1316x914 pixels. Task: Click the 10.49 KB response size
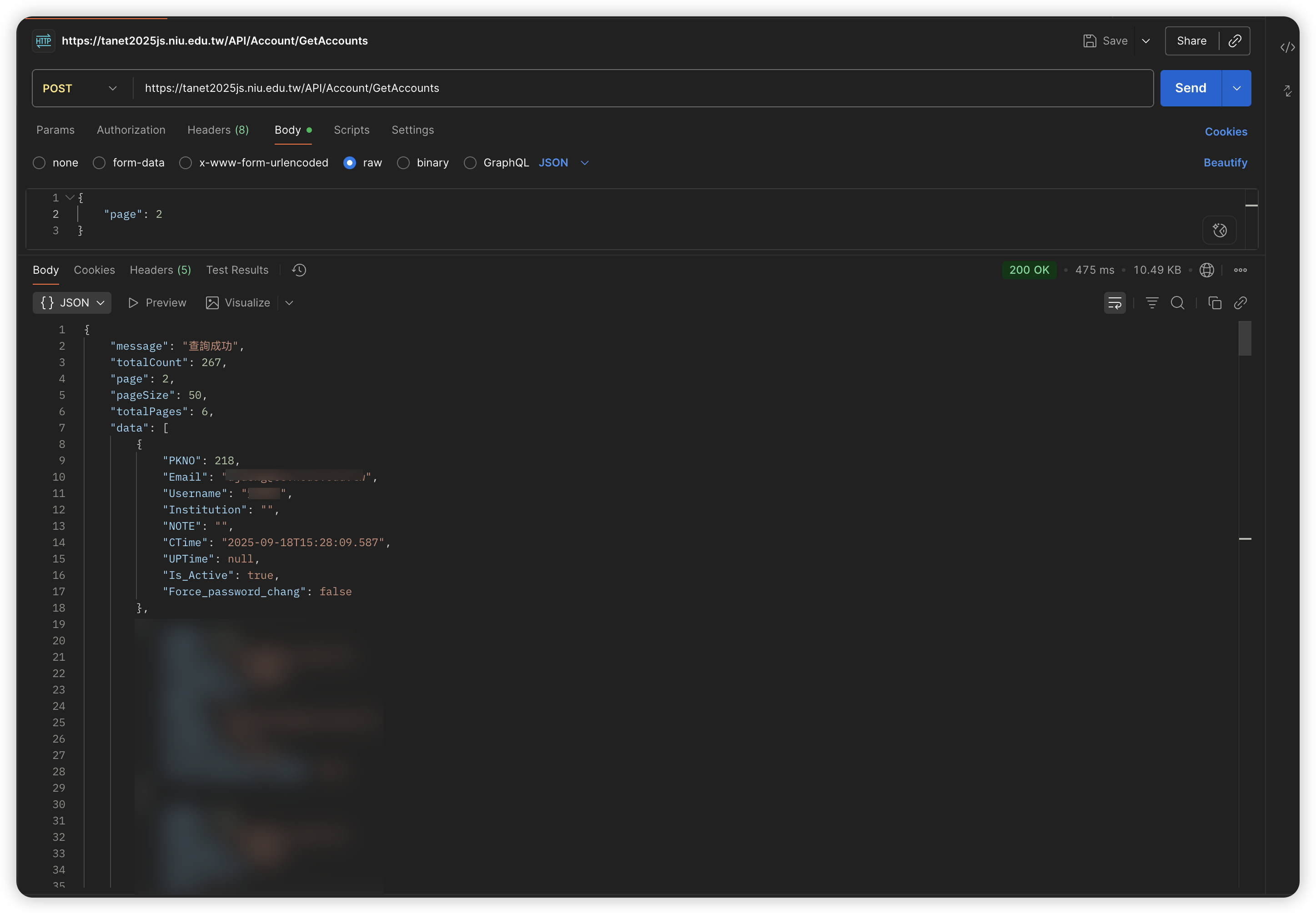point(1157,270)
